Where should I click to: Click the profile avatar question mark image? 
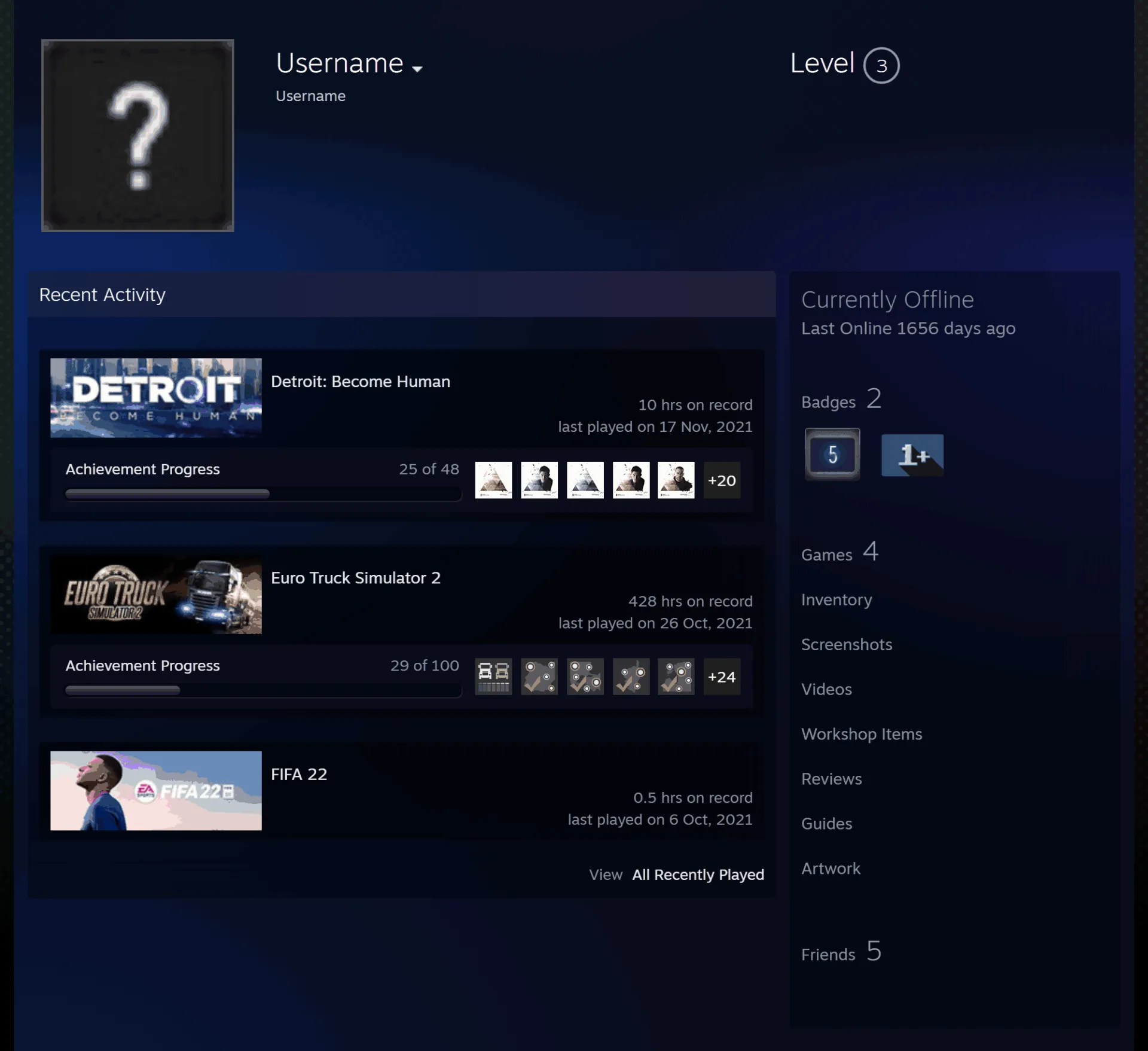[x=138, y=135]
